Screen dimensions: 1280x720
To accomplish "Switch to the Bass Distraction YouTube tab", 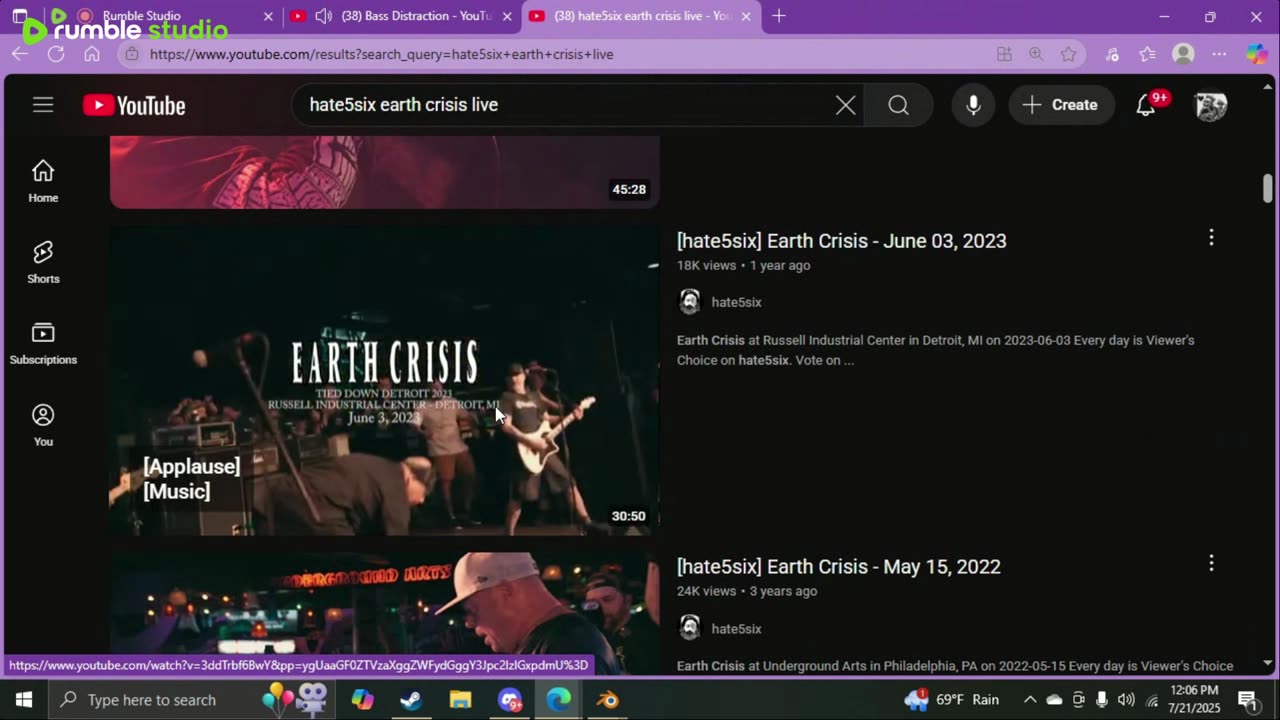I will click(x=400, y=16).
